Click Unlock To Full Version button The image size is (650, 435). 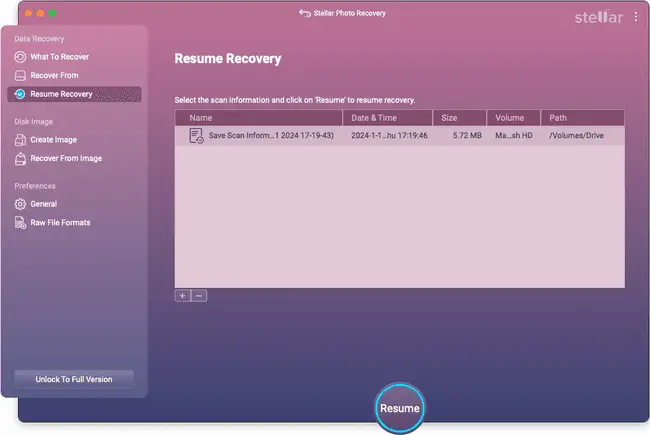pyautogui.click(x=74, y=379)
